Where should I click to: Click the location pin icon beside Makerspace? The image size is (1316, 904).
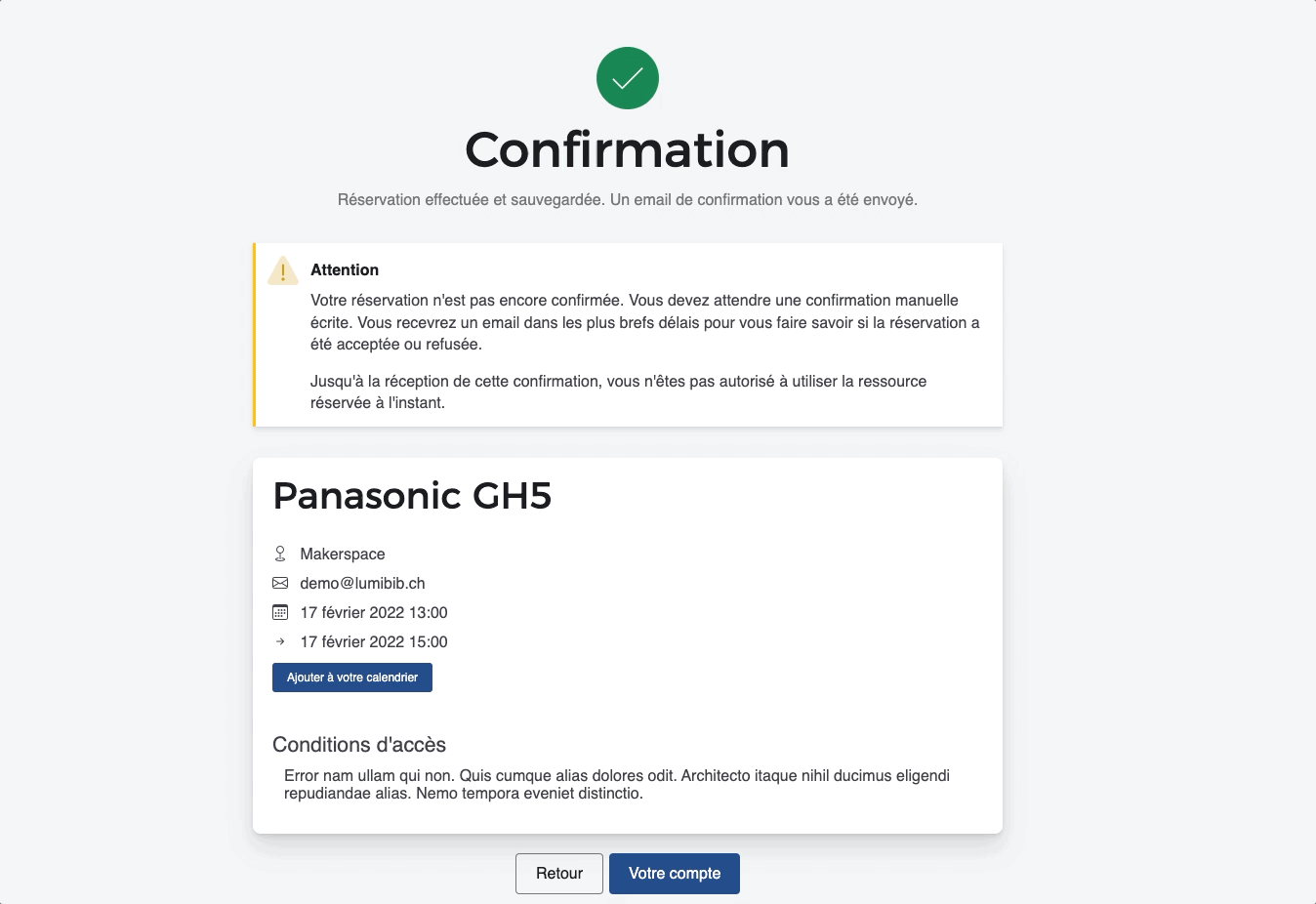pos(280,554)
